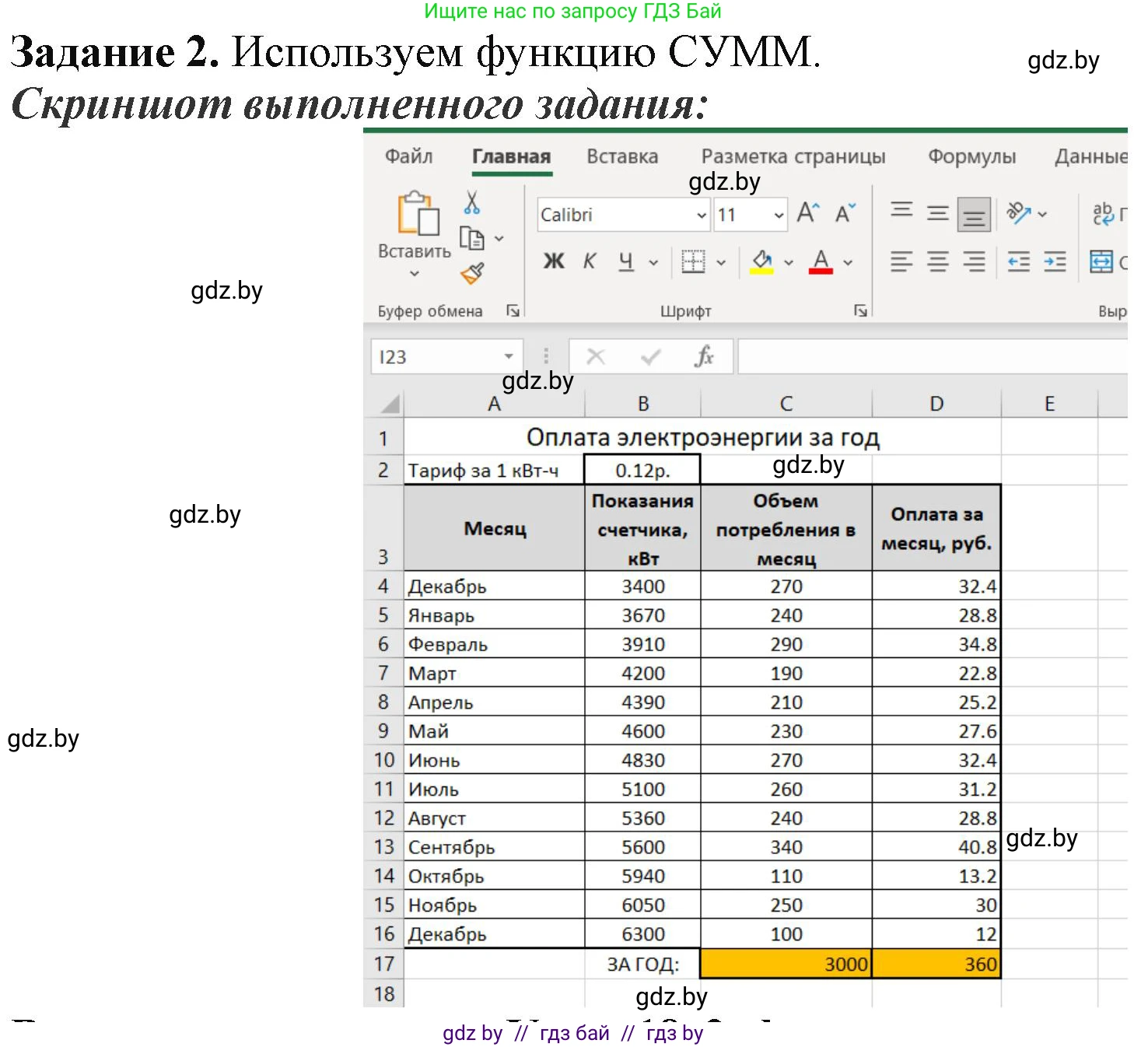Click the Select All corner triangle
1148x1047 pixels.
389,404
